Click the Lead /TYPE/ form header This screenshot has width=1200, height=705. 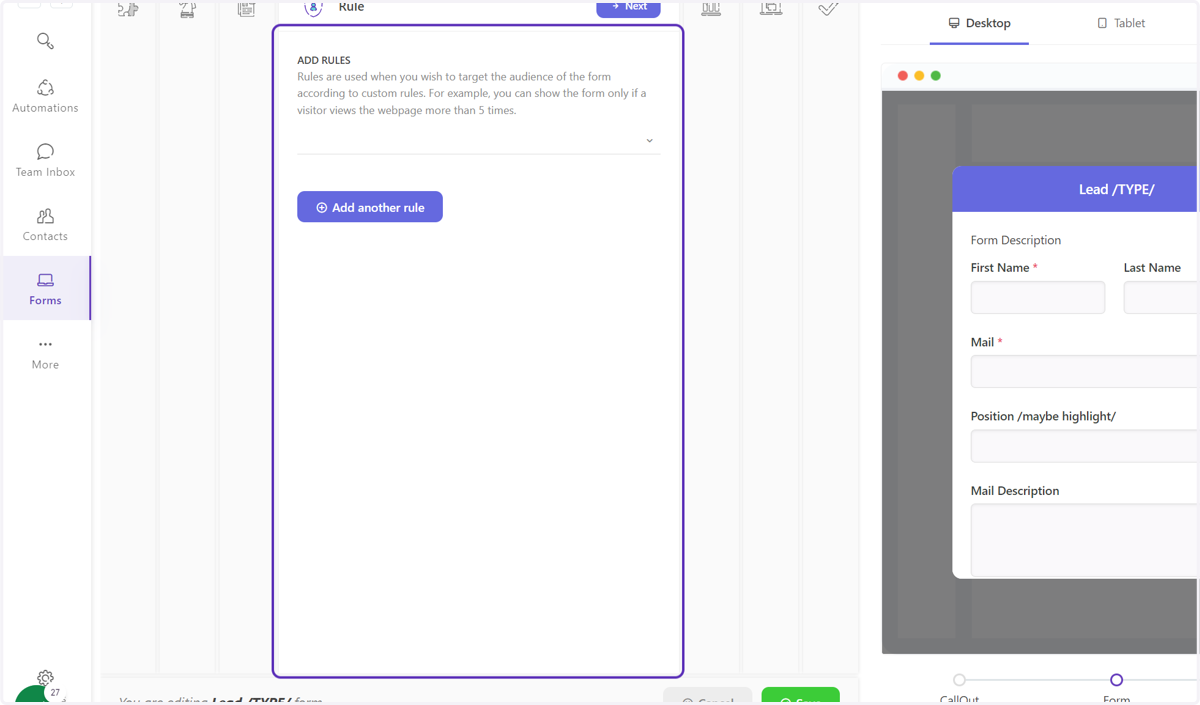pyautogui.click(x=1075, y=189)
